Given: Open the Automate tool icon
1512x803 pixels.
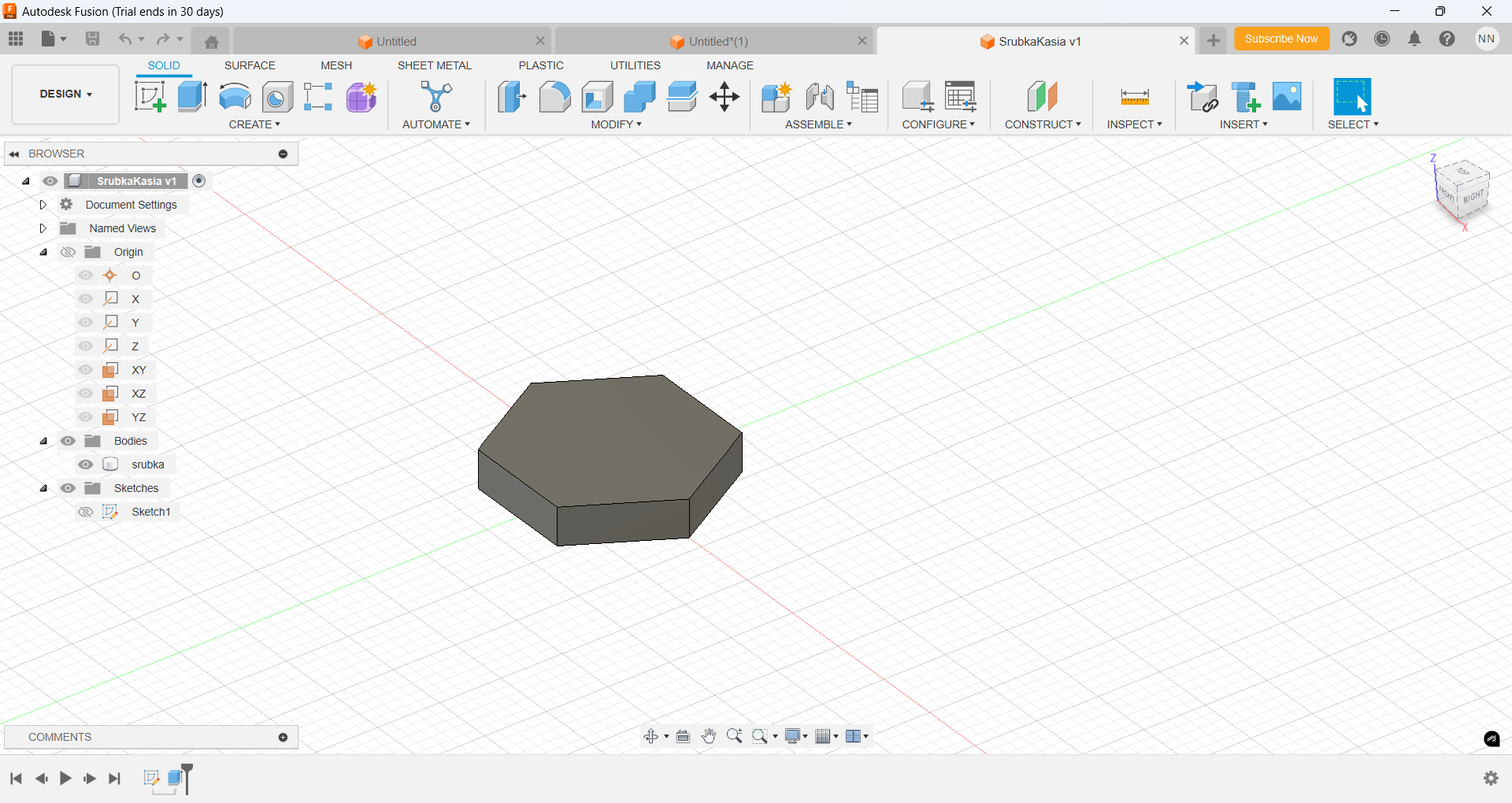Looking at the screenshot, I should point(436,97).
